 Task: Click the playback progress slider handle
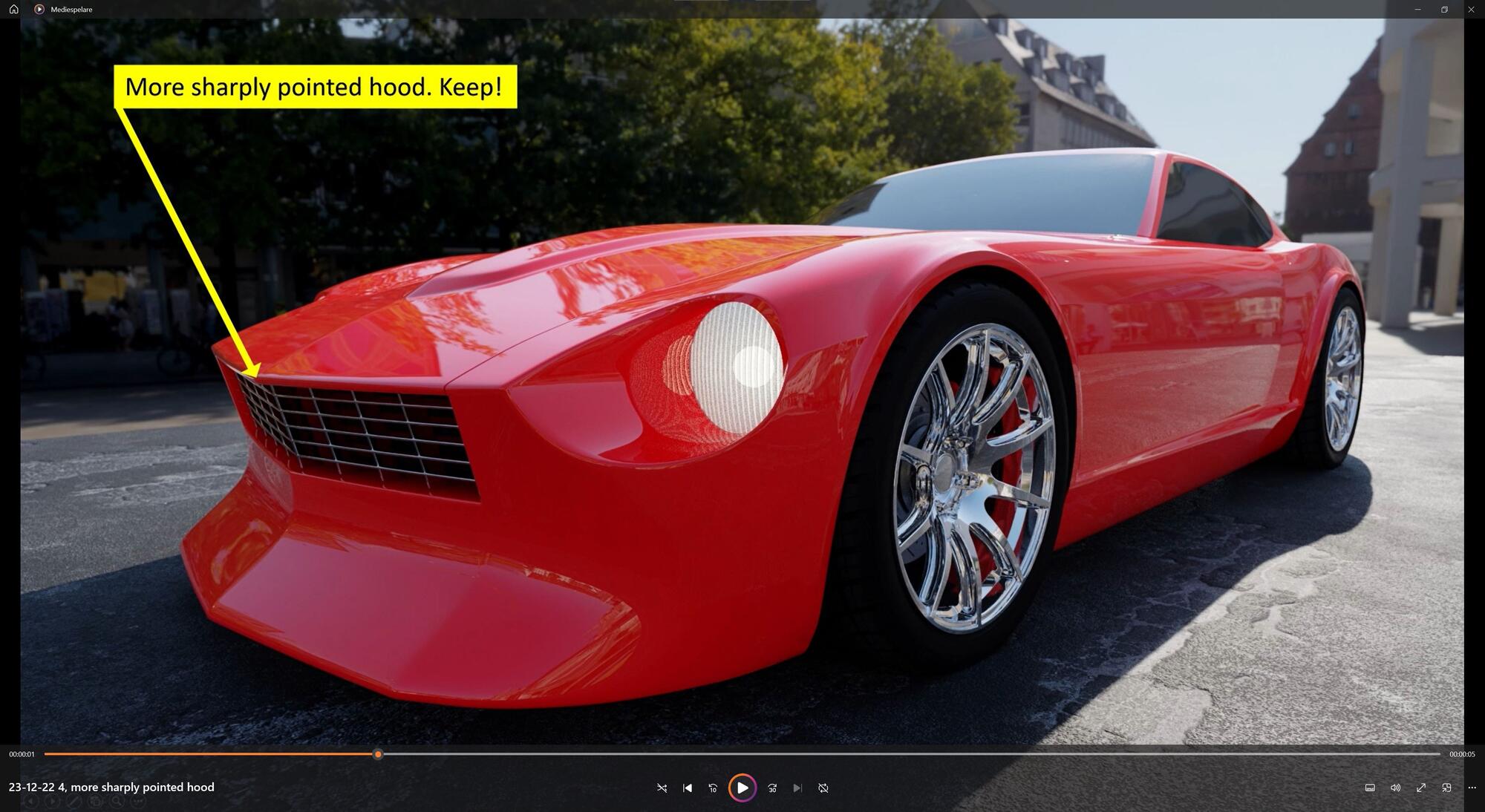click(378, 754)
